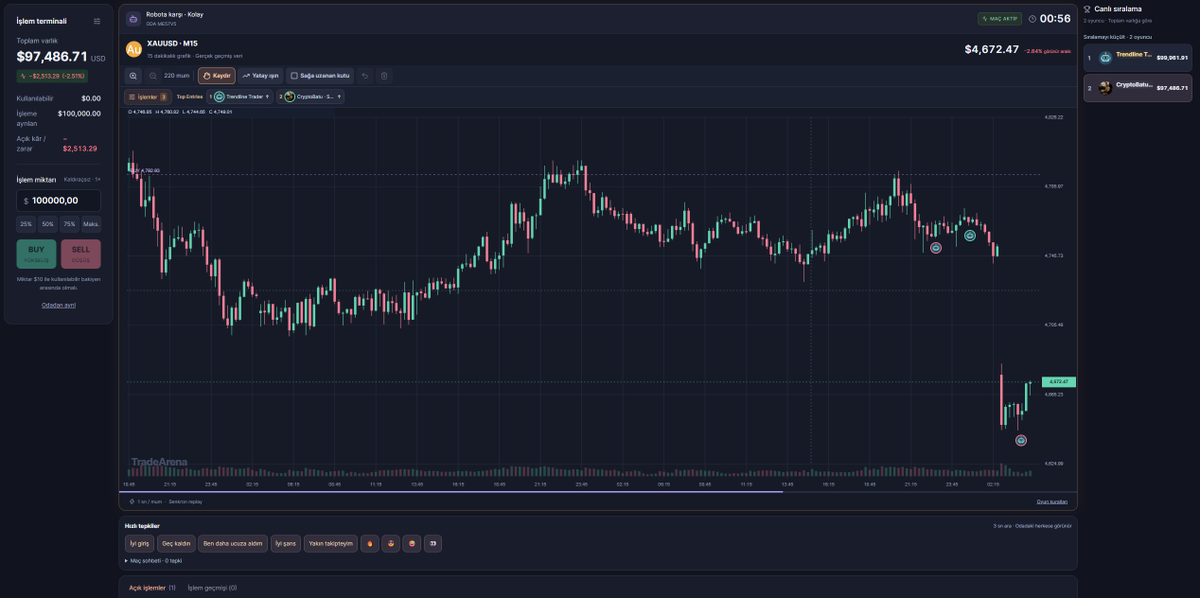Image resolution: width=1200 pixels, height=598 pixels.
Task: Send the İyi giriş quick reaction
Action: pos(139,543)
